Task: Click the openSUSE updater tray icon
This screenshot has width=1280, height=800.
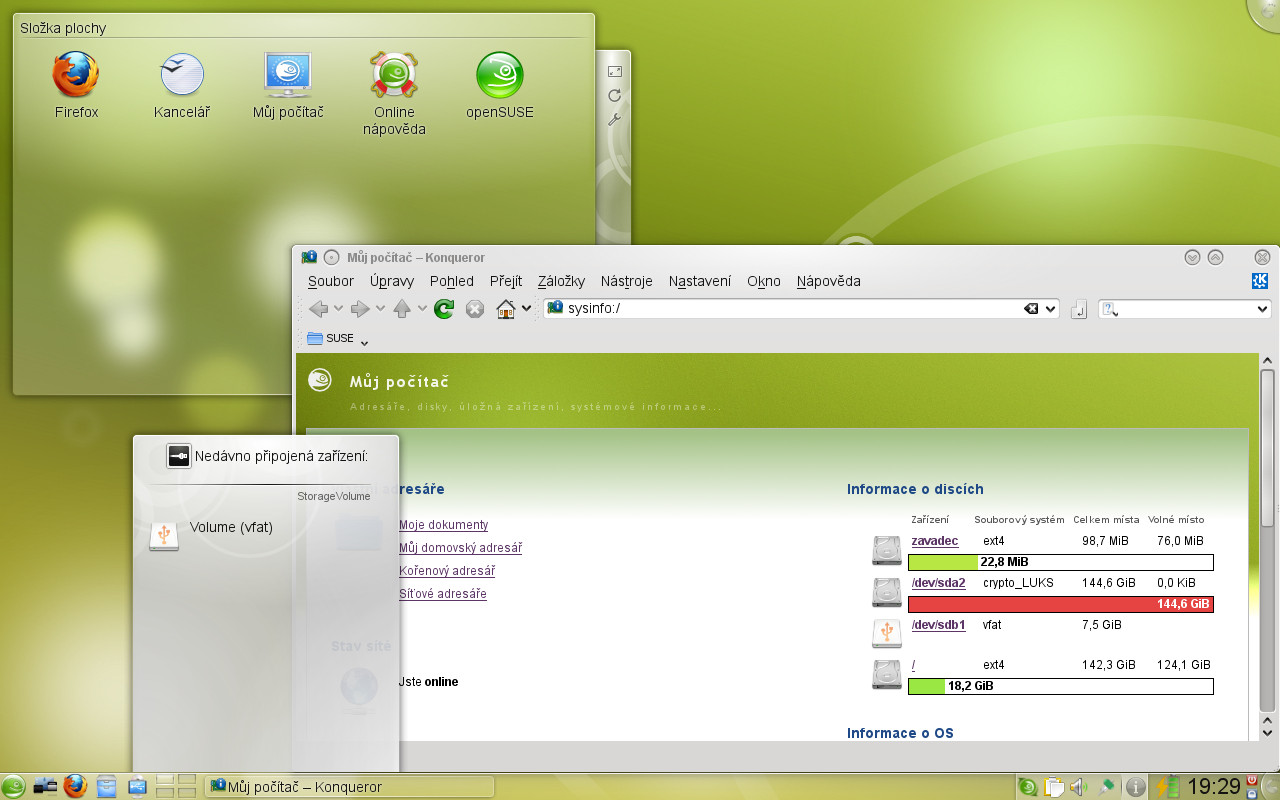Action: 1028,787
